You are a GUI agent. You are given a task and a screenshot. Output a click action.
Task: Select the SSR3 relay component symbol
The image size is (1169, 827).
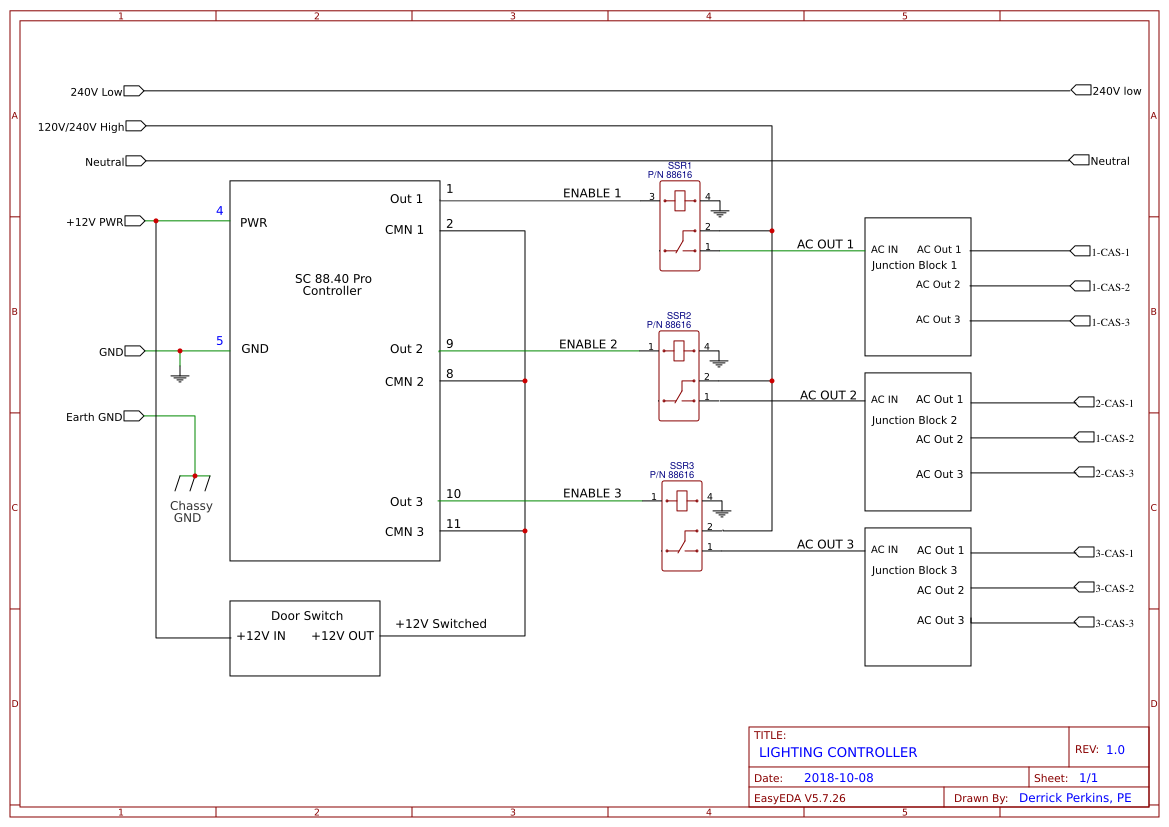(x=682, y=525)
